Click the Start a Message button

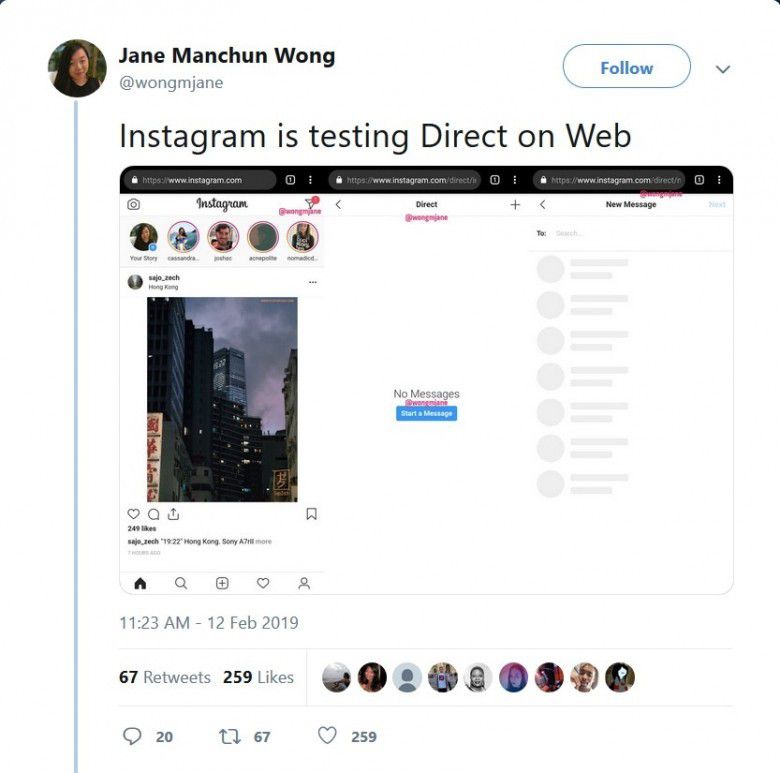(426, 413)
